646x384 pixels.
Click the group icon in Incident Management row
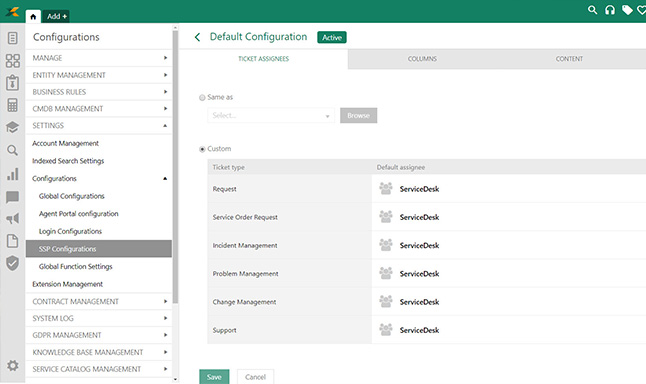pos(386,245)
